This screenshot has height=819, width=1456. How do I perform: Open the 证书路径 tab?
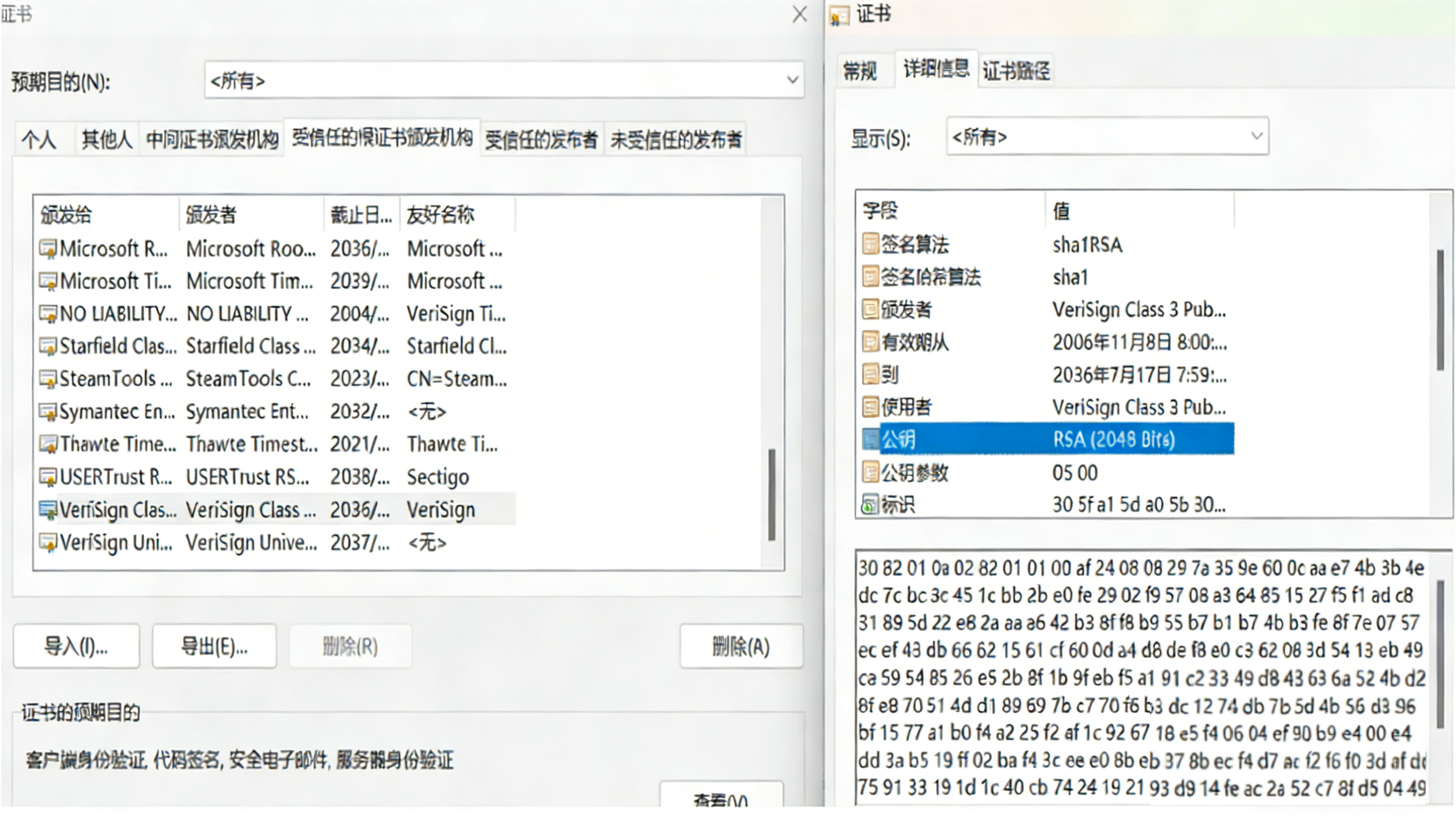pyautogui.click(x=1015, y=71)
